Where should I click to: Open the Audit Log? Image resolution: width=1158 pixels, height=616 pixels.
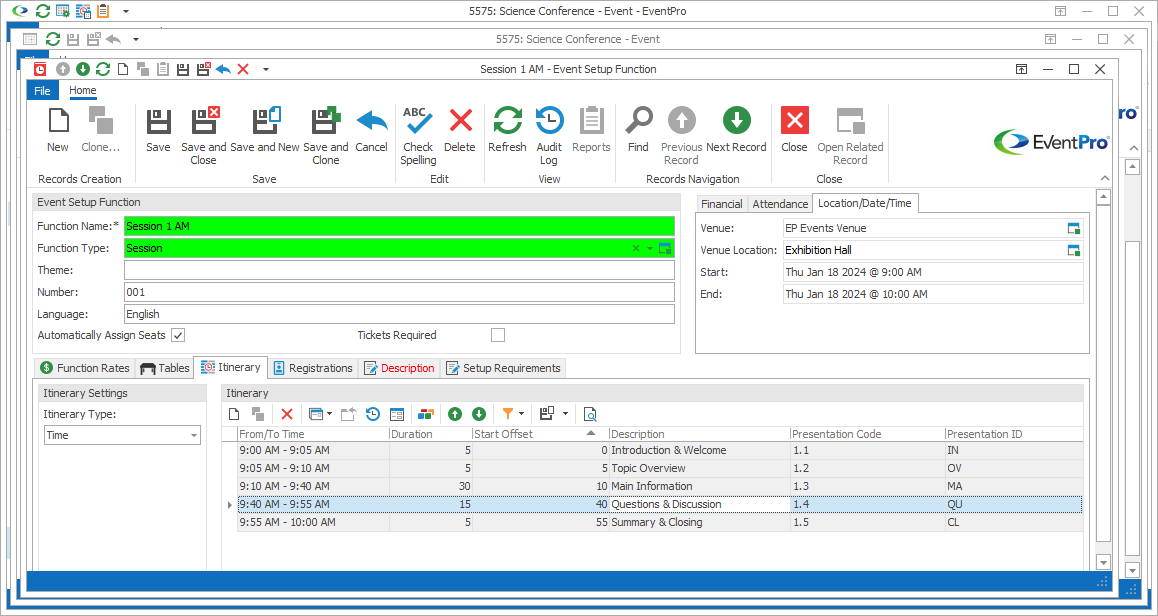coord(549,136)
